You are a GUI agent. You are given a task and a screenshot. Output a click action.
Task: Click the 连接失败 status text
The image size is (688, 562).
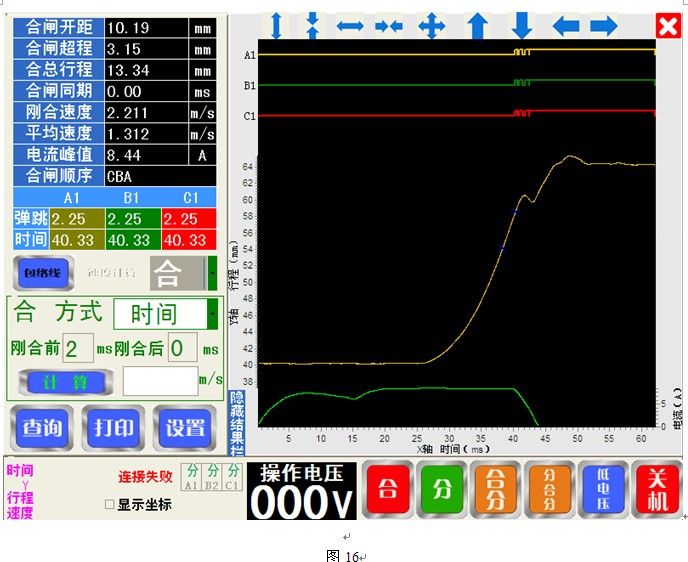[145, 476]
